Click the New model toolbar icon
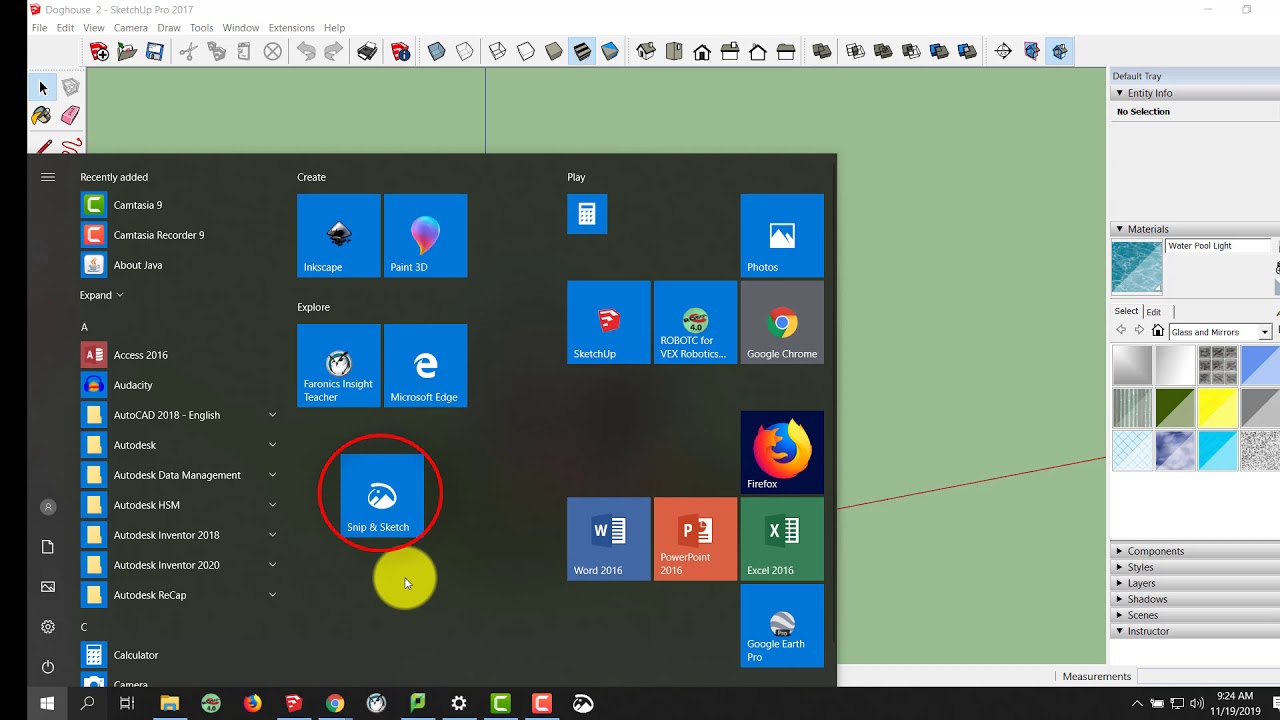Image resolution: width=1280 pixels, height=720 pixels. point(100,52)
